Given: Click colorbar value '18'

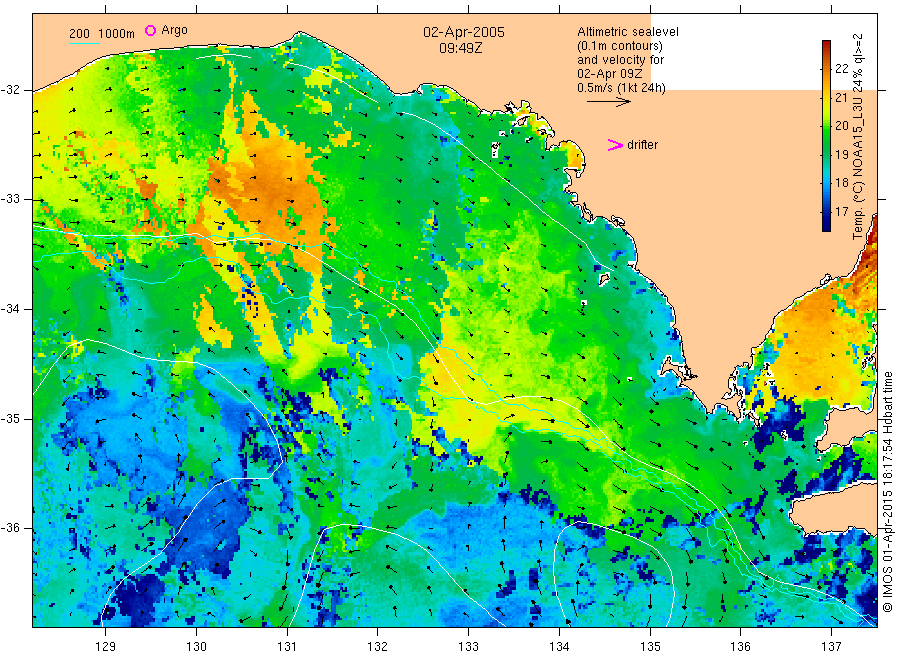Looking at the screenshot, I should click(841, 183).
